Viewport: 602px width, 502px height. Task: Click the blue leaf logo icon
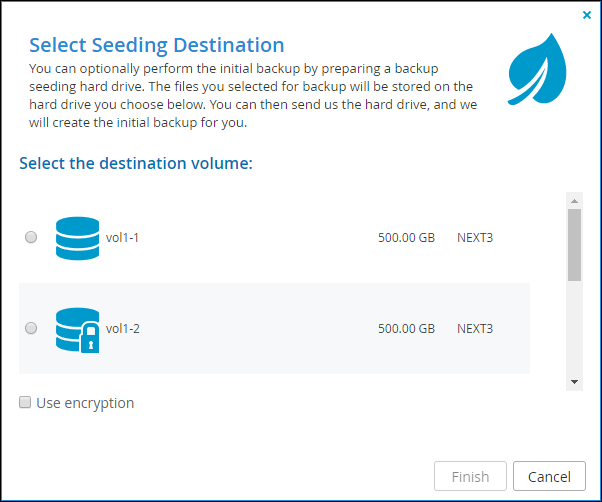pyautogui.click(x=537, y=69)
